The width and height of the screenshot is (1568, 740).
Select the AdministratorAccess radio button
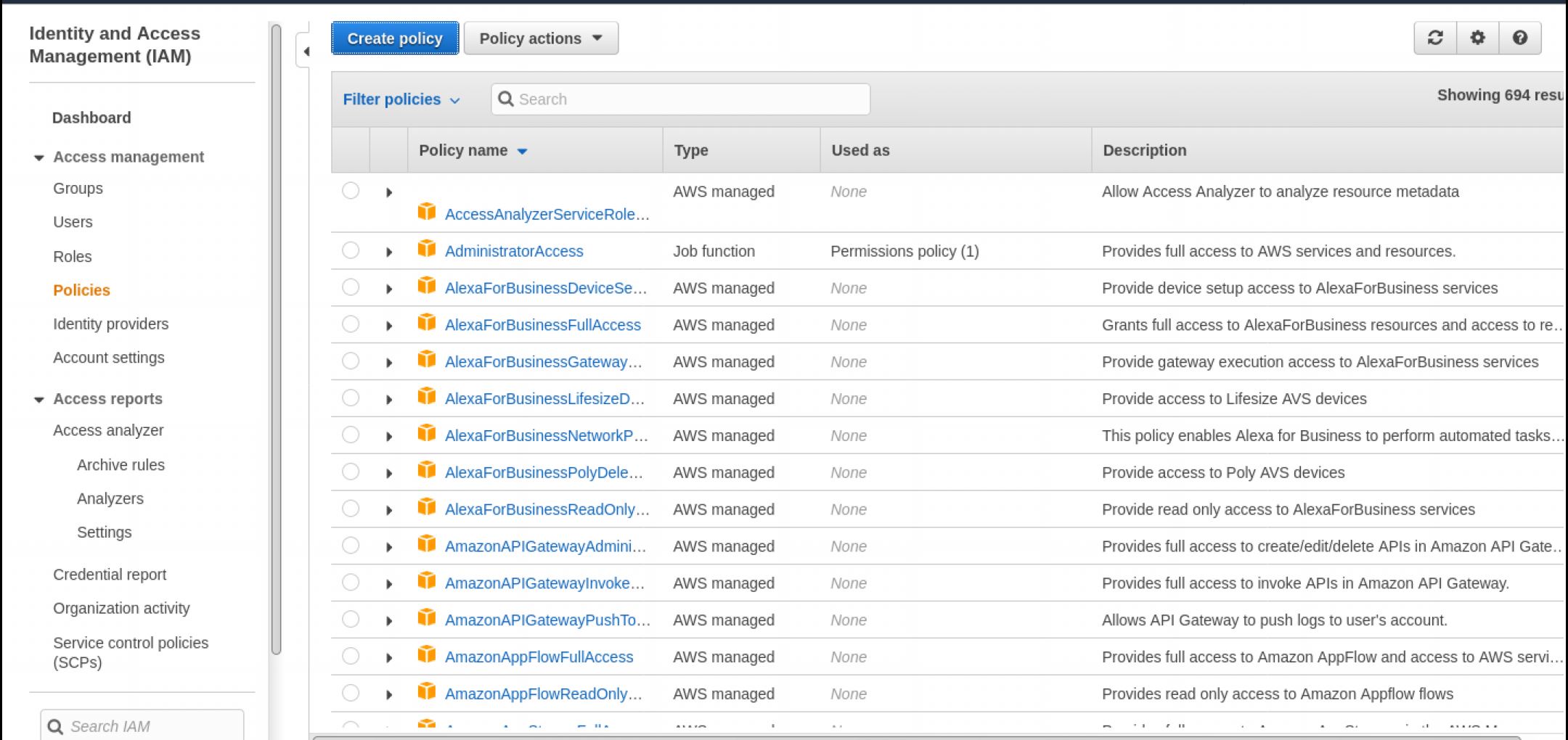coord(351,250)
